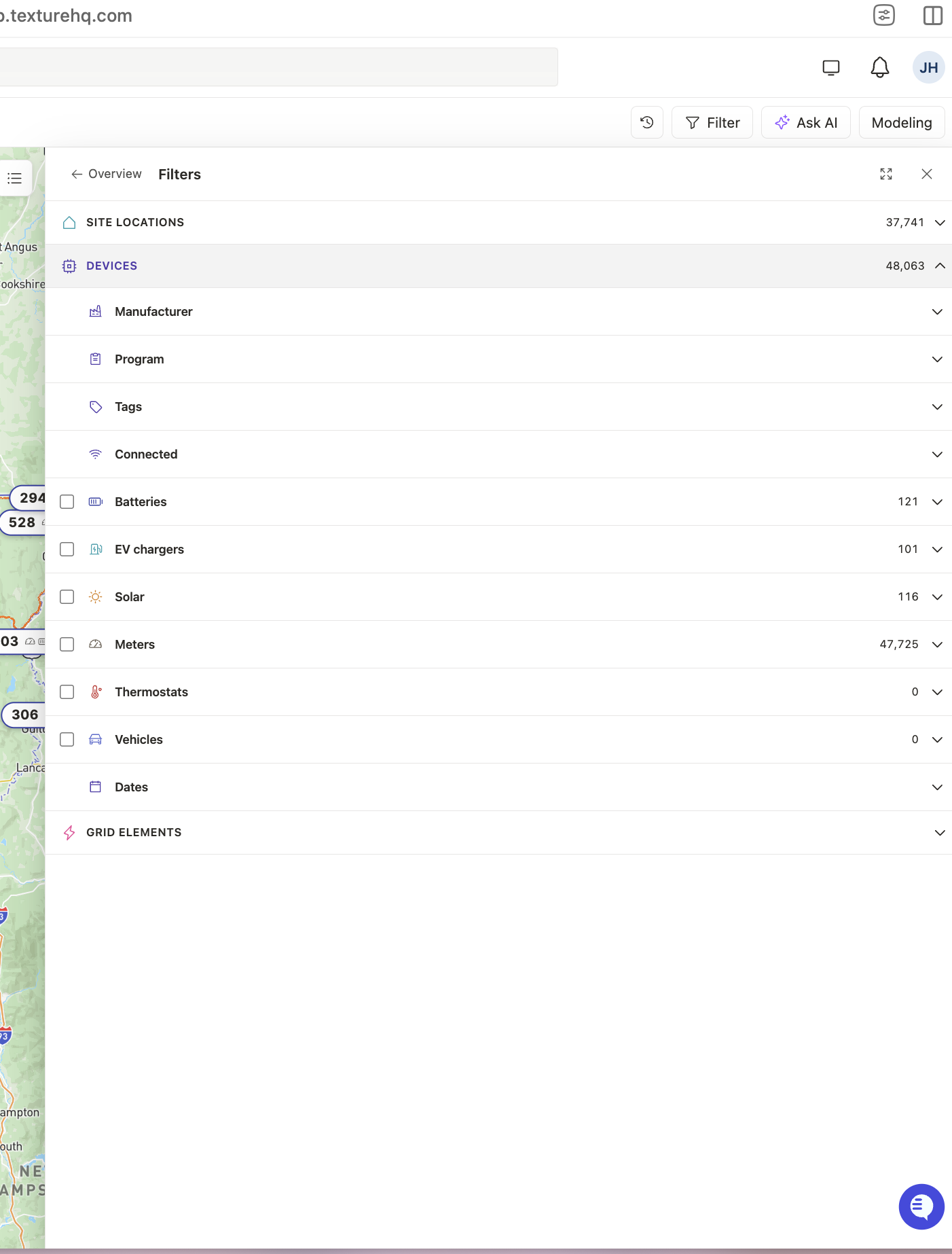Click the 528 map cluster marker

[22, 522]
